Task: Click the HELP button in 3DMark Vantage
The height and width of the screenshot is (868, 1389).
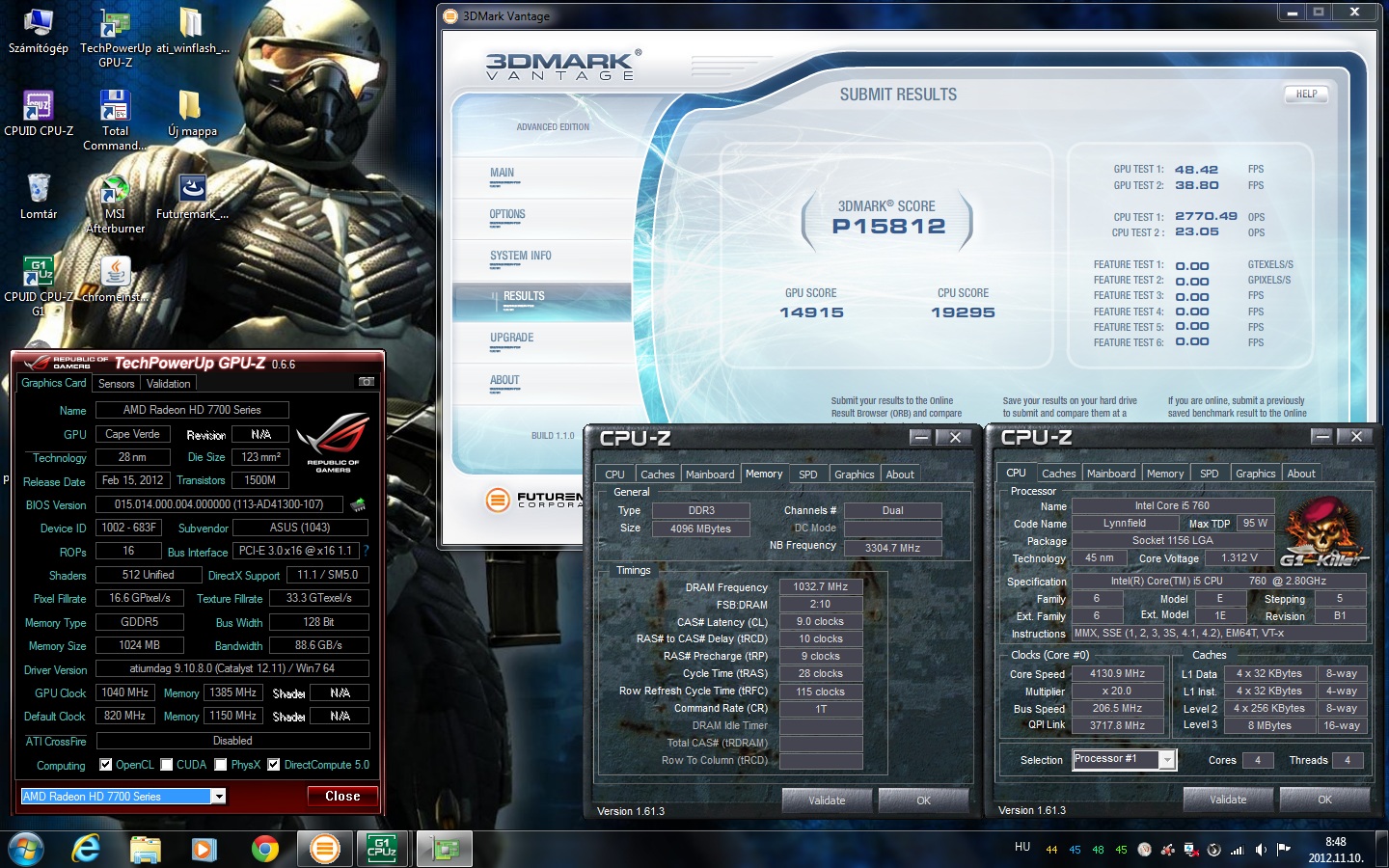Action: pyautogui.click(x=1306, y=94)
